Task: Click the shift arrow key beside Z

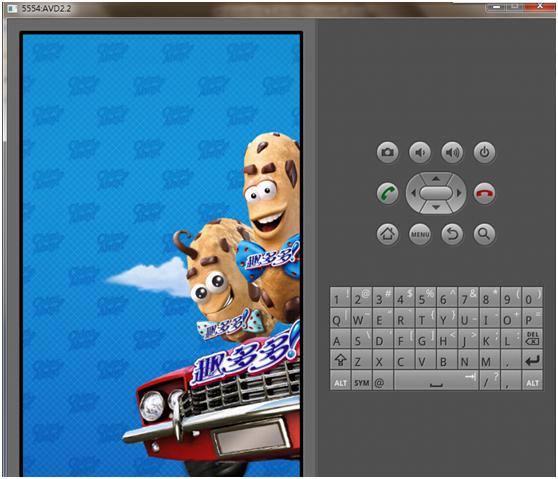Action: [340, 360]
